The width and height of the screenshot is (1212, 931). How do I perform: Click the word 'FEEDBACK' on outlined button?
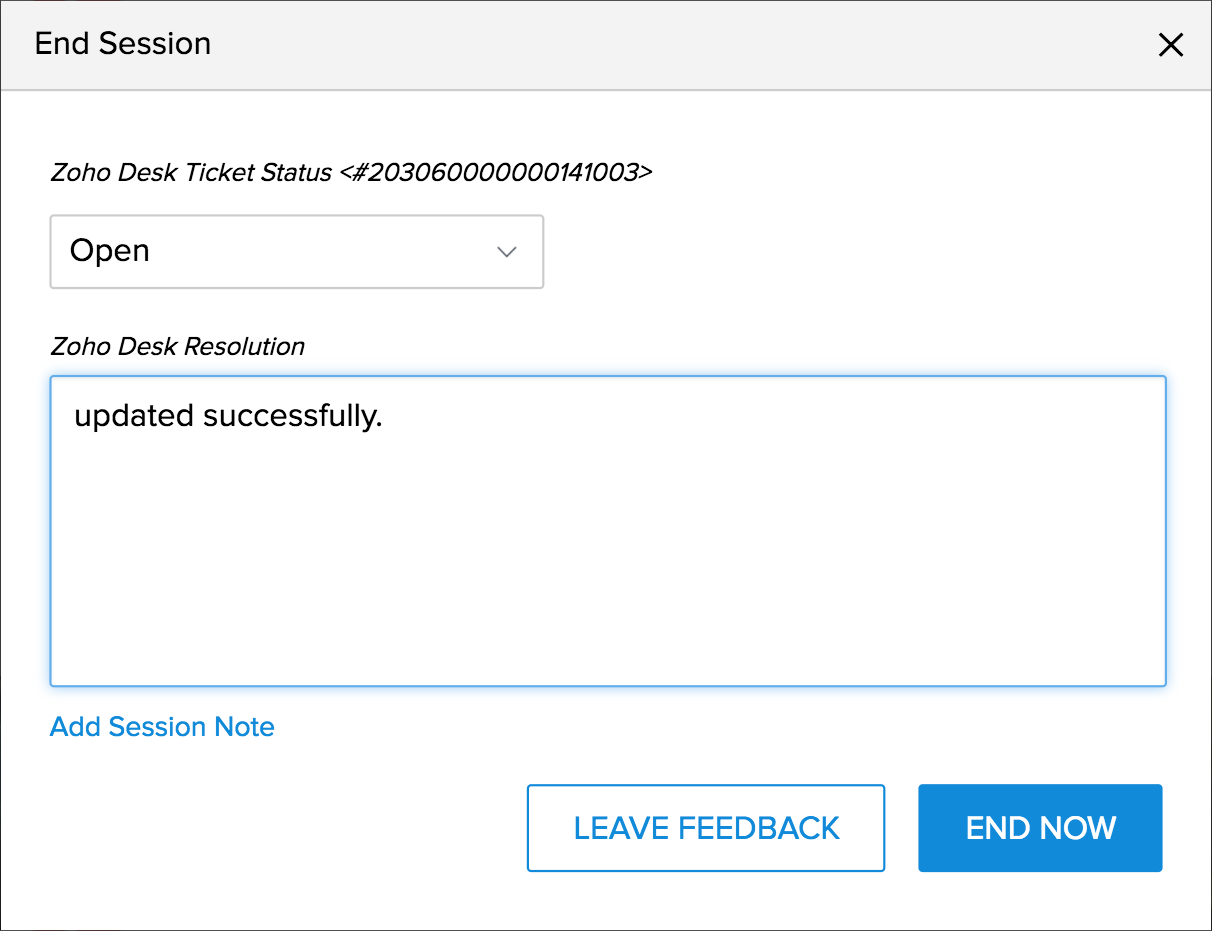point(759,828)
